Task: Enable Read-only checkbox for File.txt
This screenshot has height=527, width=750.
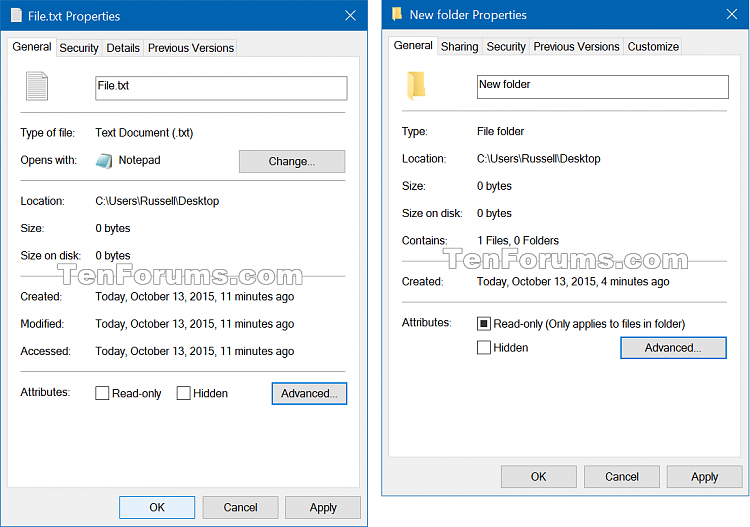Action: (x=102, y=394)
